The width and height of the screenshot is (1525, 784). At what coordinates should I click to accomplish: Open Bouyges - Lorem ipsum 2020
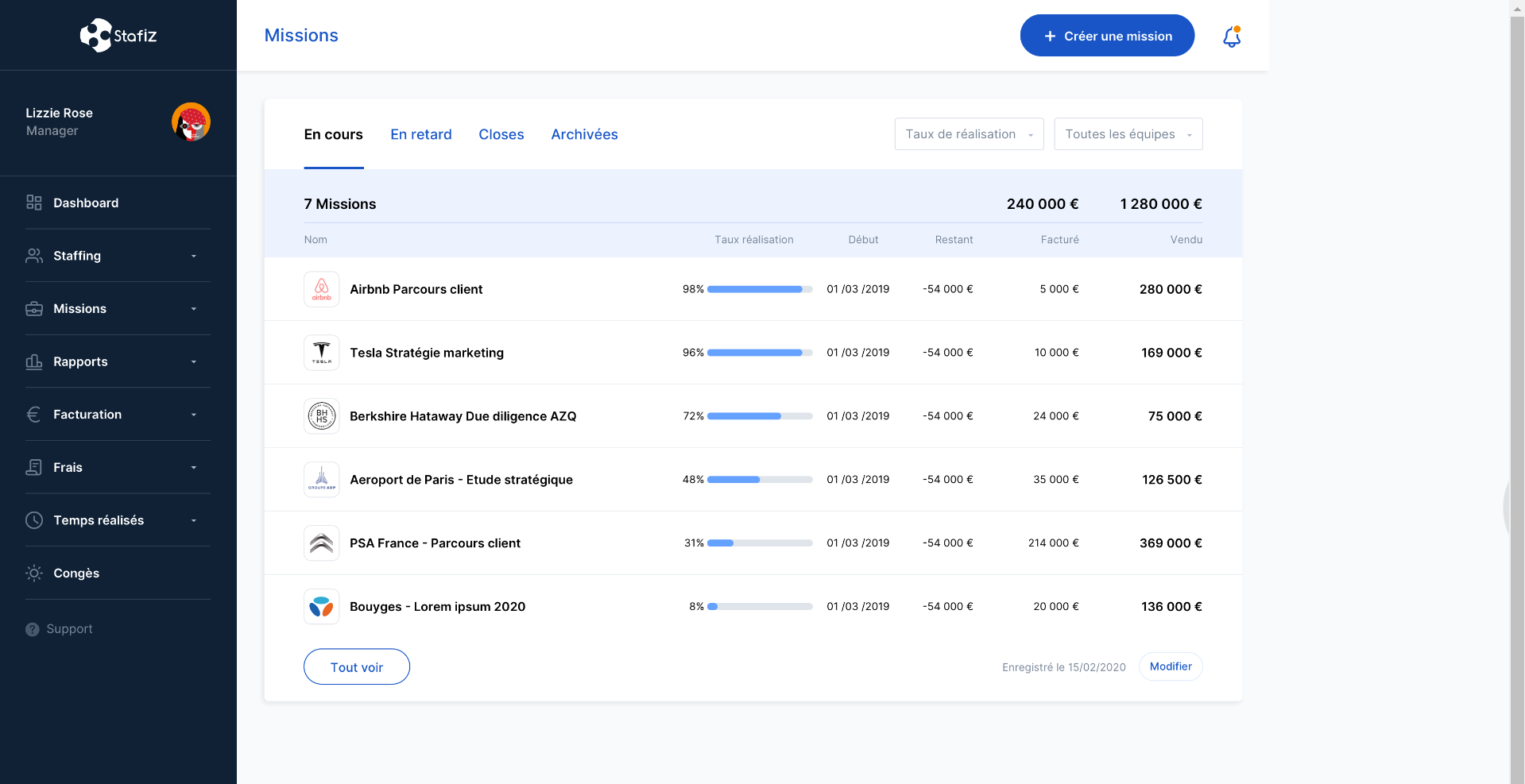438,607
